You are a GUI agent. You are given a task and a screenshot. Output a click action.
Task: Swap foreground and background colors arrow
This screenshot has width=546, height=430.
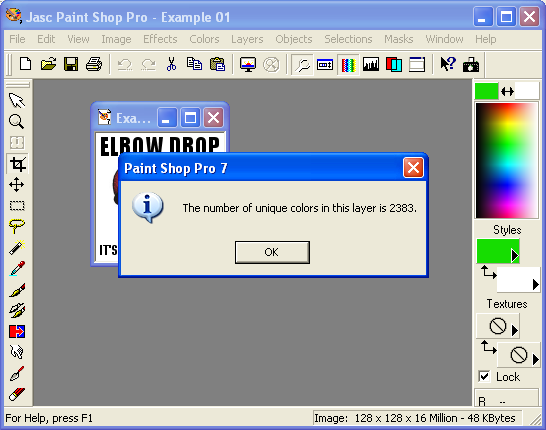(507, 92)
